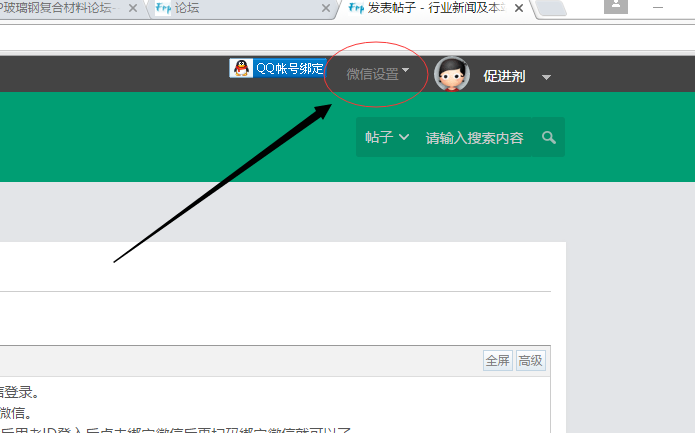
Task: Close the 论坛 browser tab
Action: 325,8
